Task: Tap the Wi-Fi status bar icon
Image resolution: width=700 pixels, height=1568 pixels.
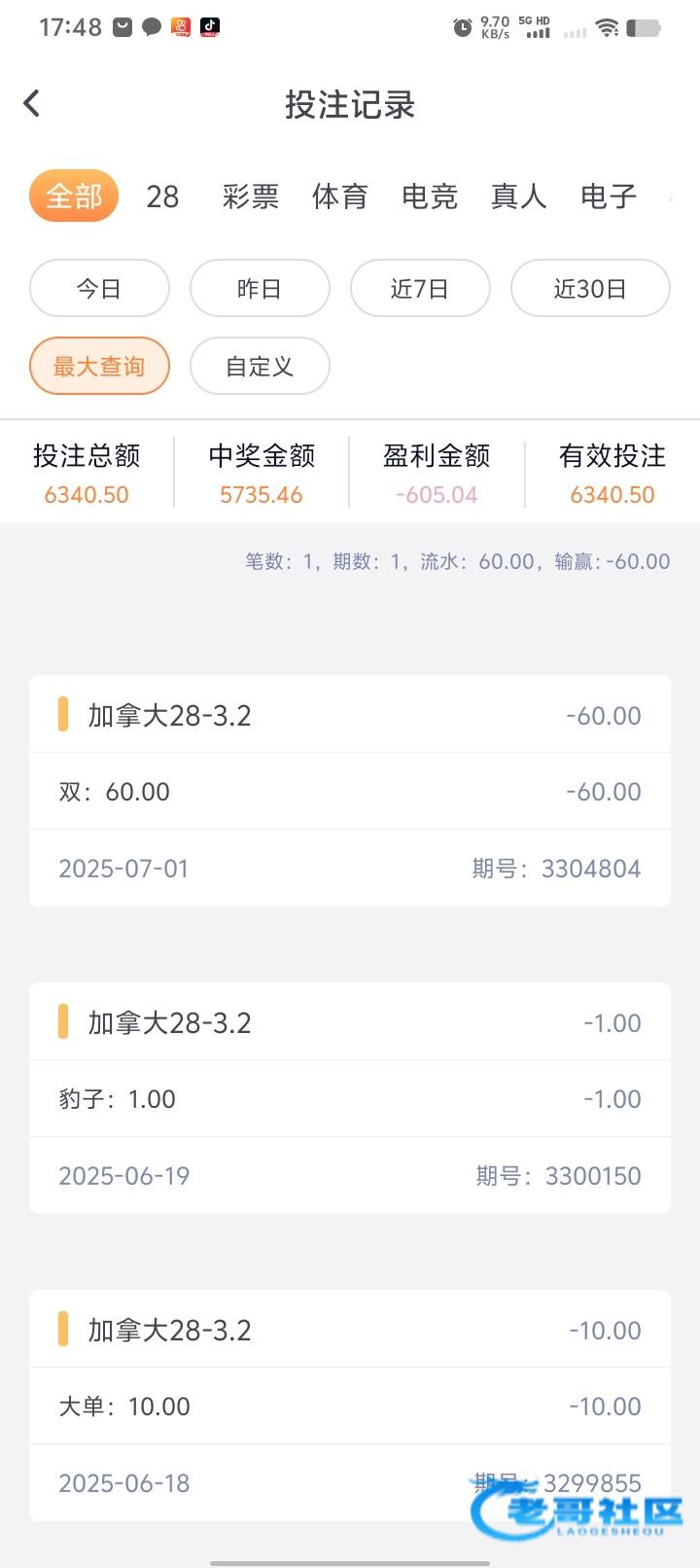Action: 608,28
